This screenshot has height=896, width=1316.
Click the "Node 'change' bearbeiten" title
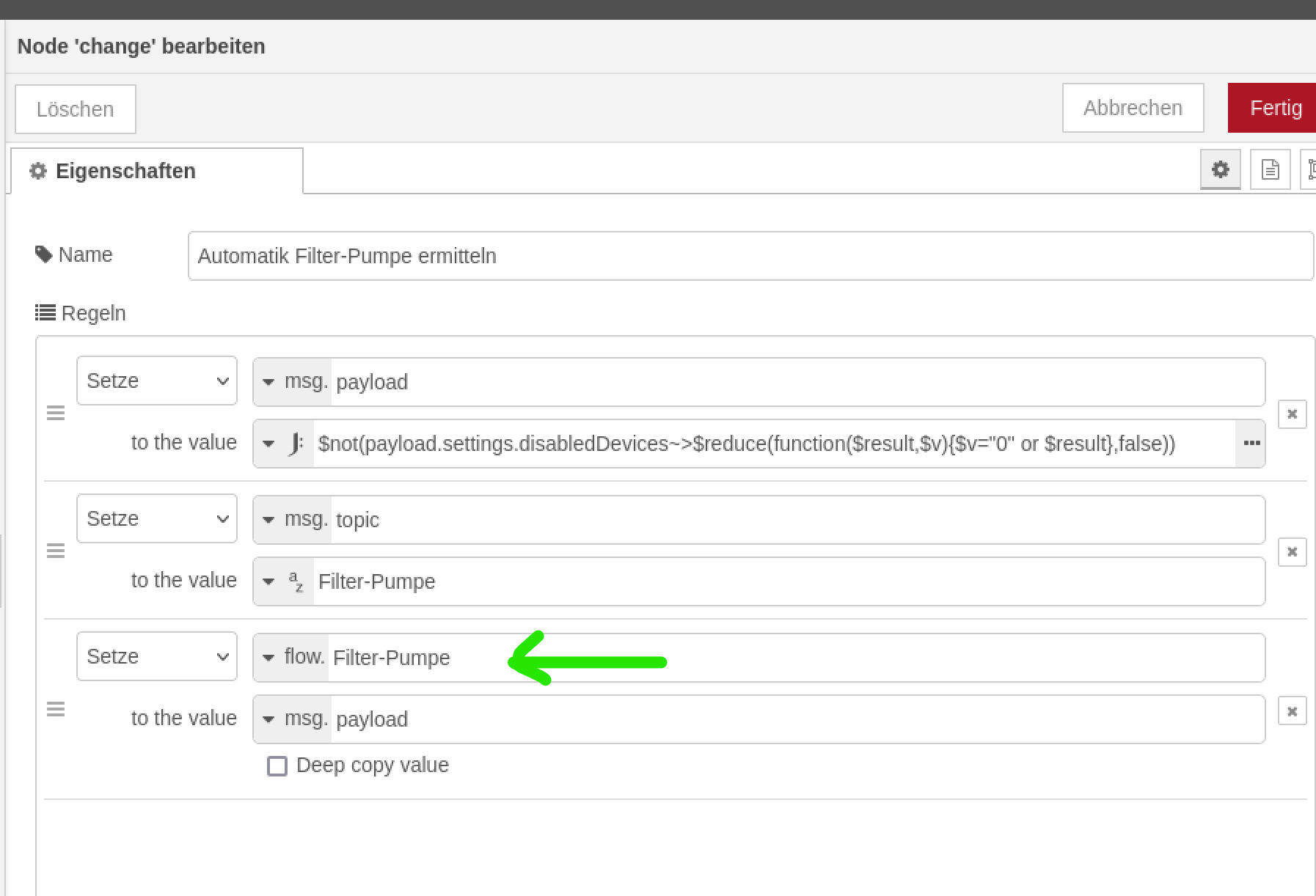pyautogui.click(x=142, y=46)
